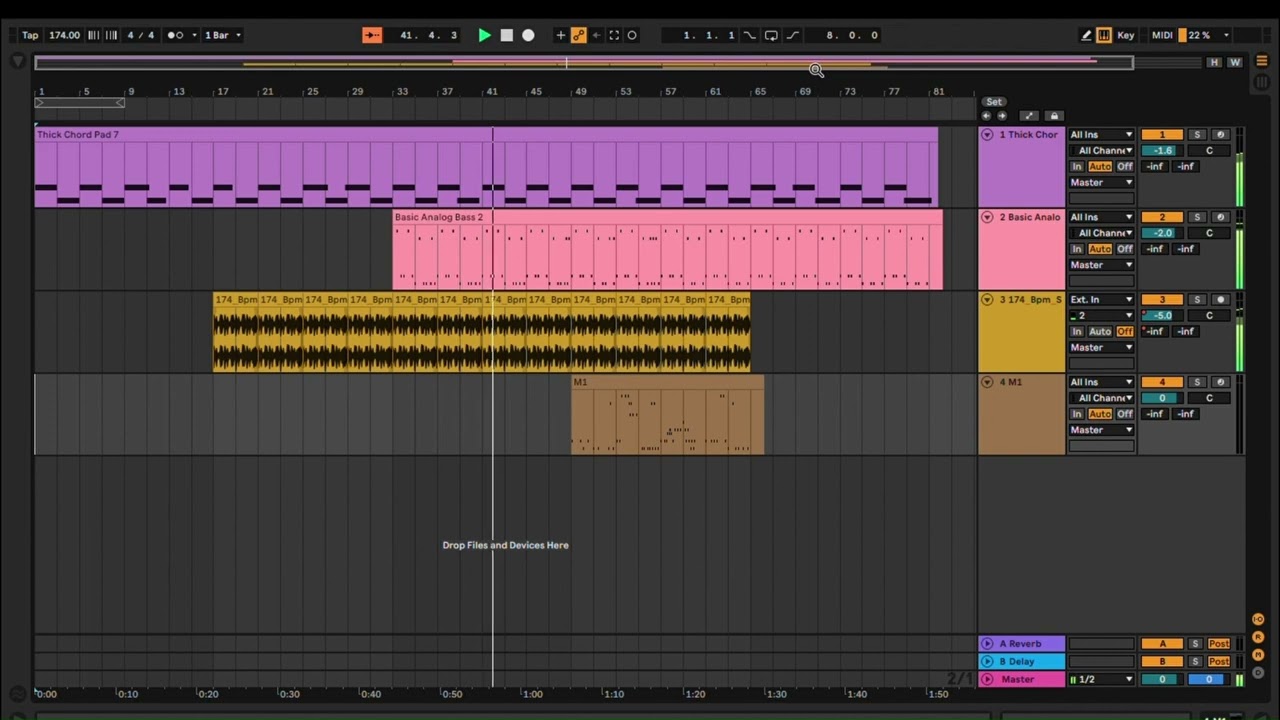Jump to next locator arrow

click(x=1002, y=116)
